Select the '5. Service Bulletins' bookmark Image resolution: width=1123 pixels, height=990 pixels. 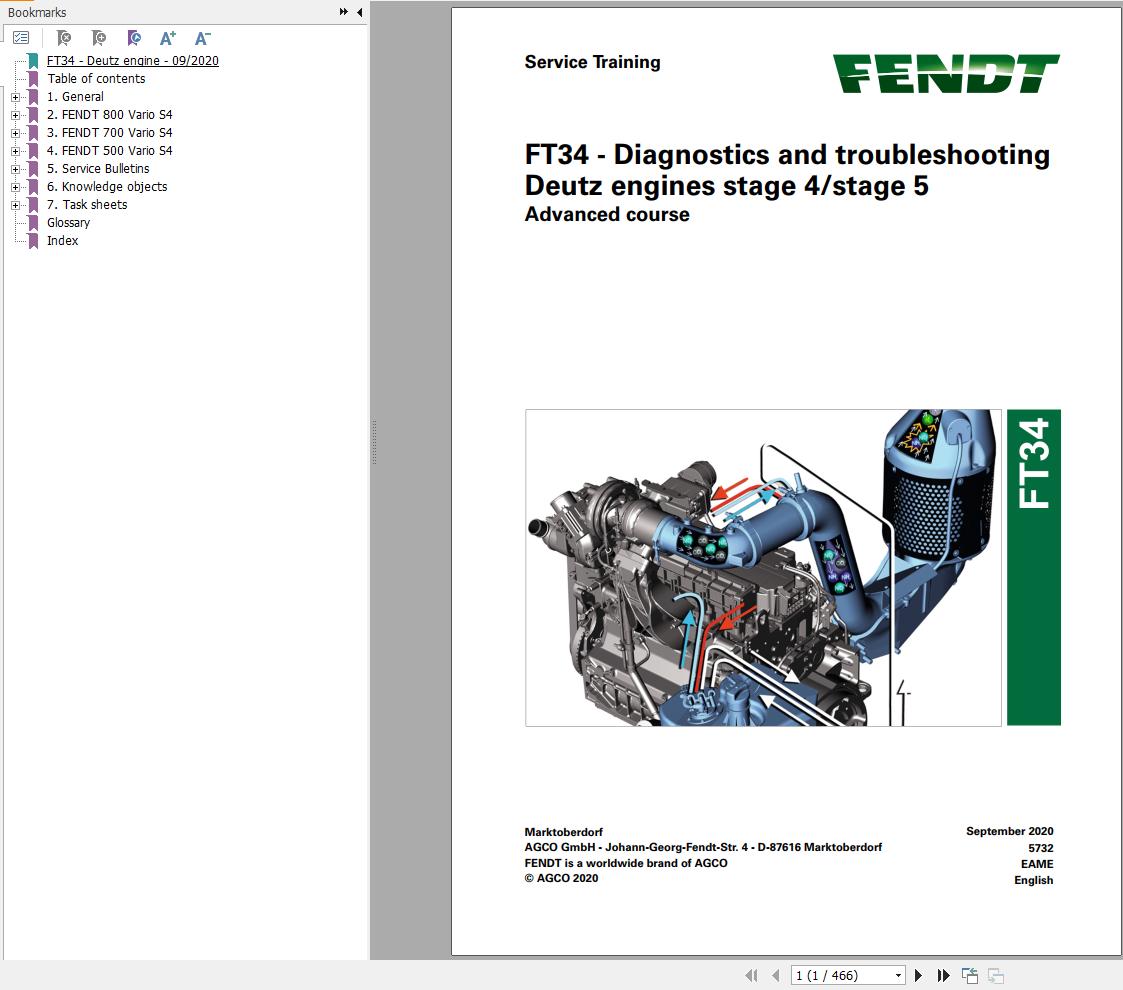(x=98, y=168)
